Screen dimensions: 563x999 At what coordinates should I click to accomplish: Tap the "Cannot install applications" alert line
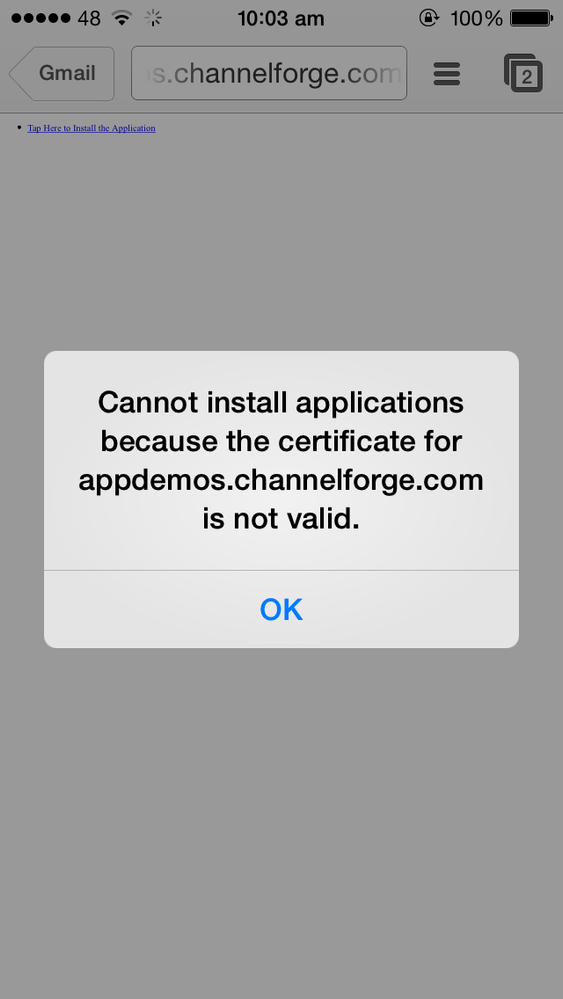281,403
